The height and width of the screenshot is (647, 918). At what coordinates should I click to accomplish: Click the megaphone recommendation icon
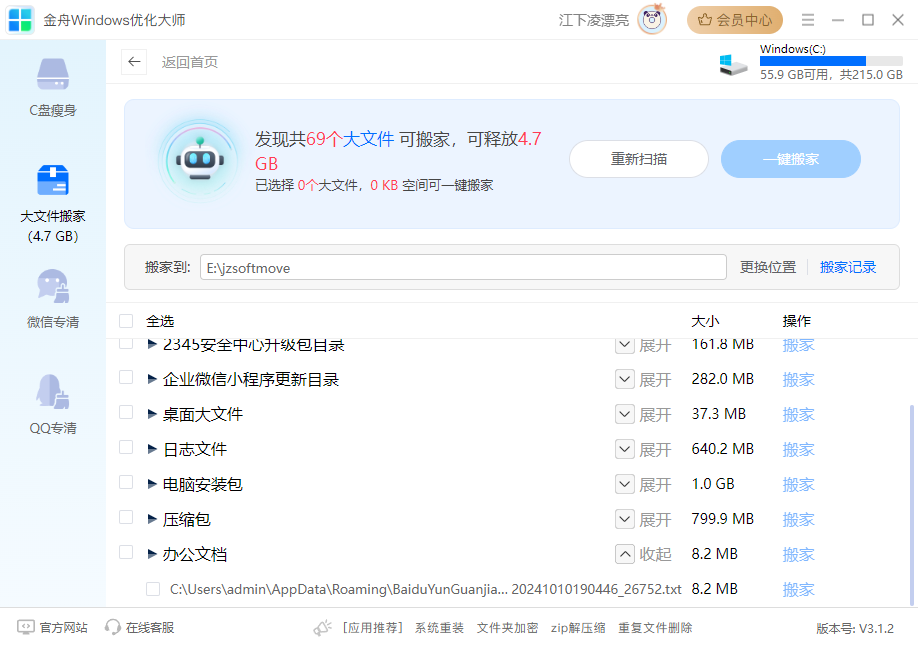pyautogui.click(x=323, y=628)
